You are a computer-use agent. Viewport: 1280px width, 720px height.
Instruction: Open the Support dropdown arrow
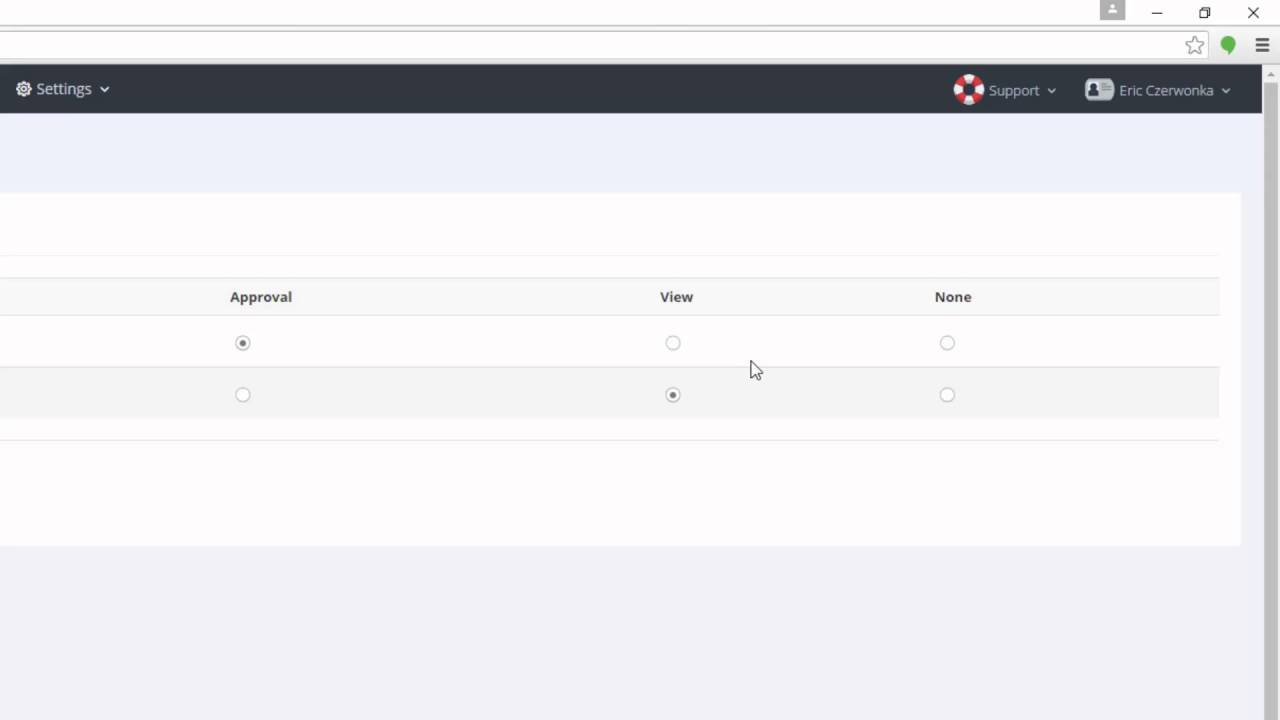(1051, 91)
